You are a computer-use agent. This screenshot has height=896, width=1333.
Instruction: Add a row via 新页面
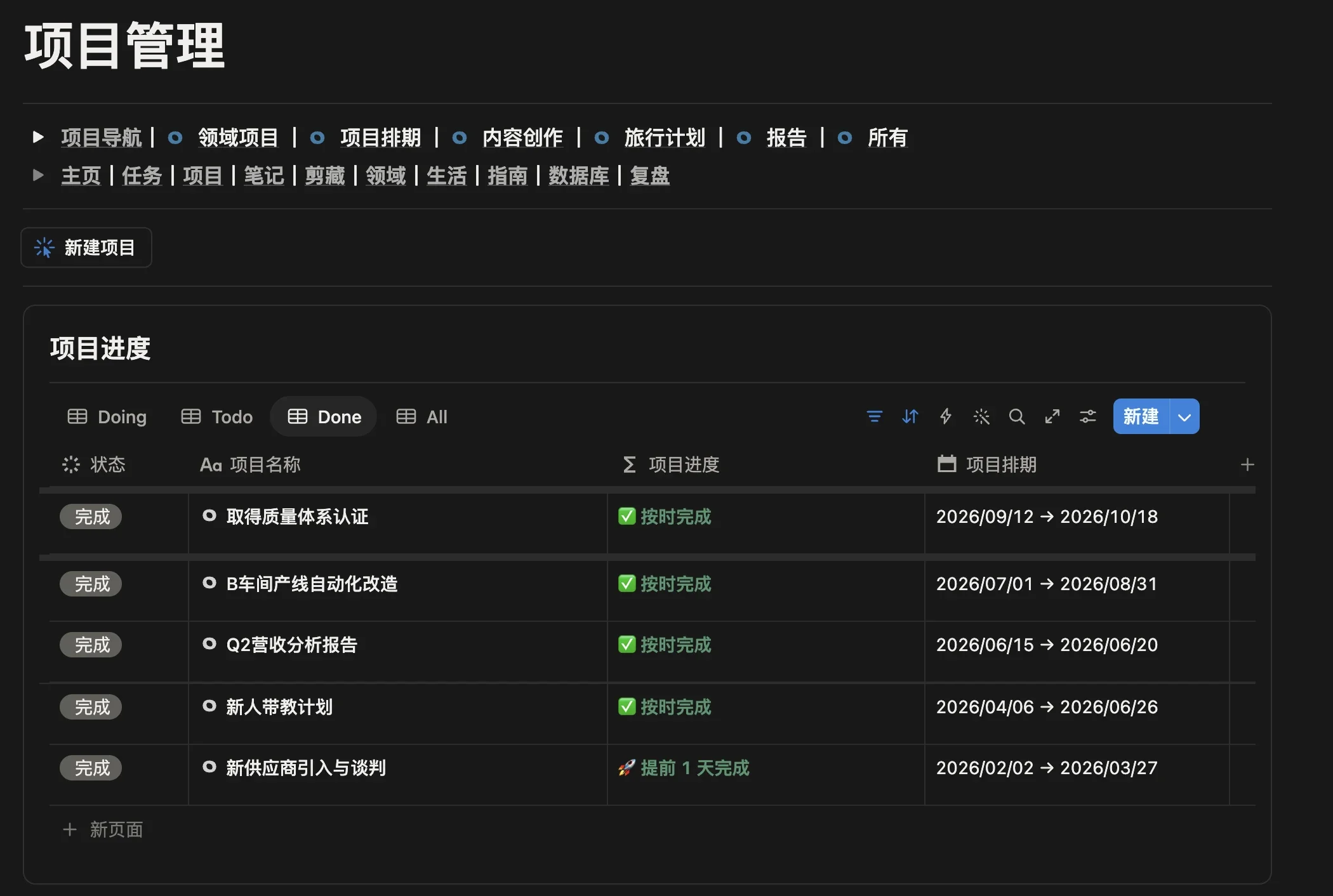pos(103,829)
